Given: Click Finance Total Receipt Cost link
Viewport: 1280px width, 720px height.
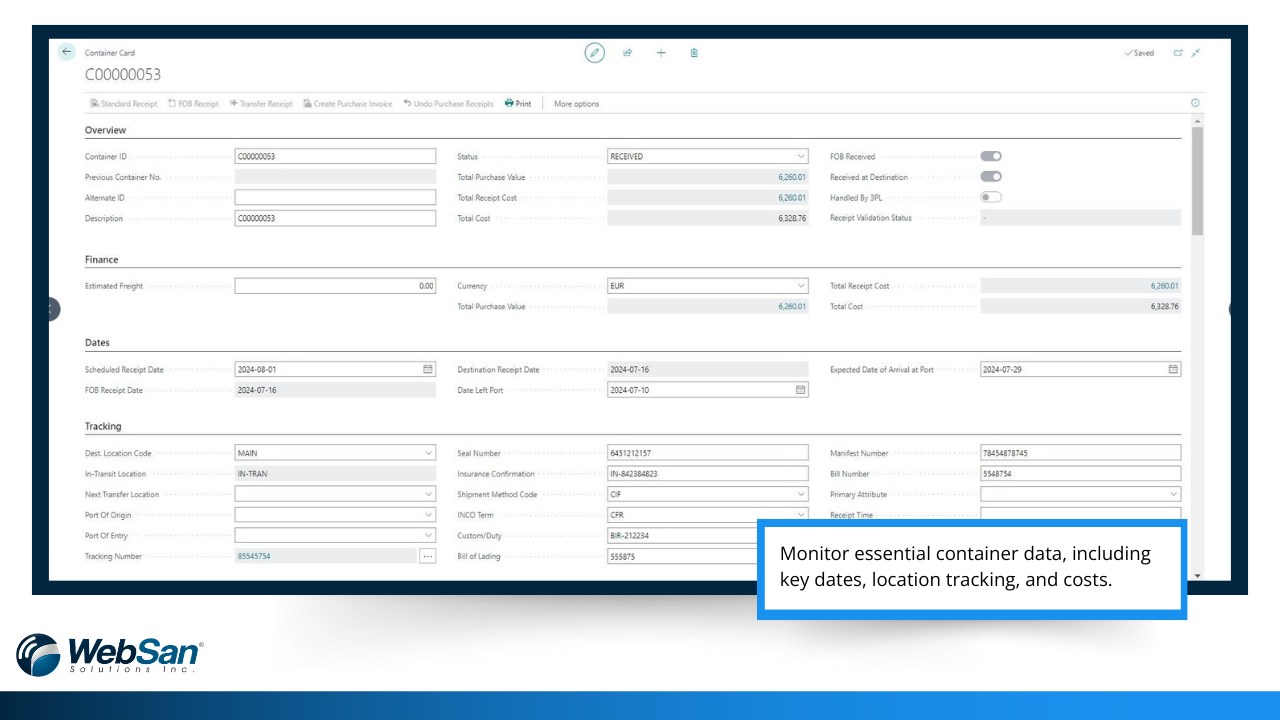Looking at the screenshot, I should [1165, 286].
